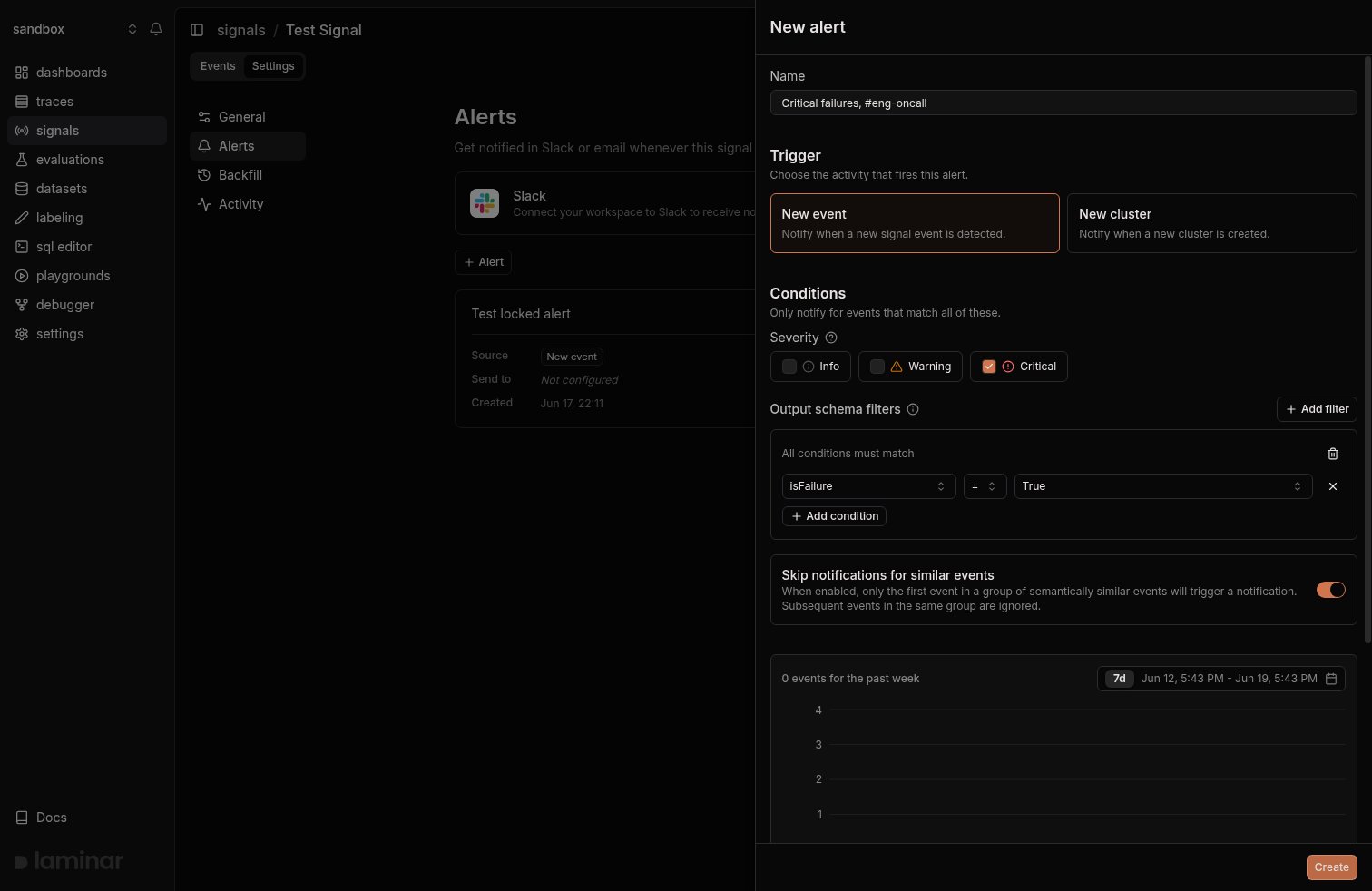Select Activity settings section
The image size is (1372, 891).
[x=248, y=204]
